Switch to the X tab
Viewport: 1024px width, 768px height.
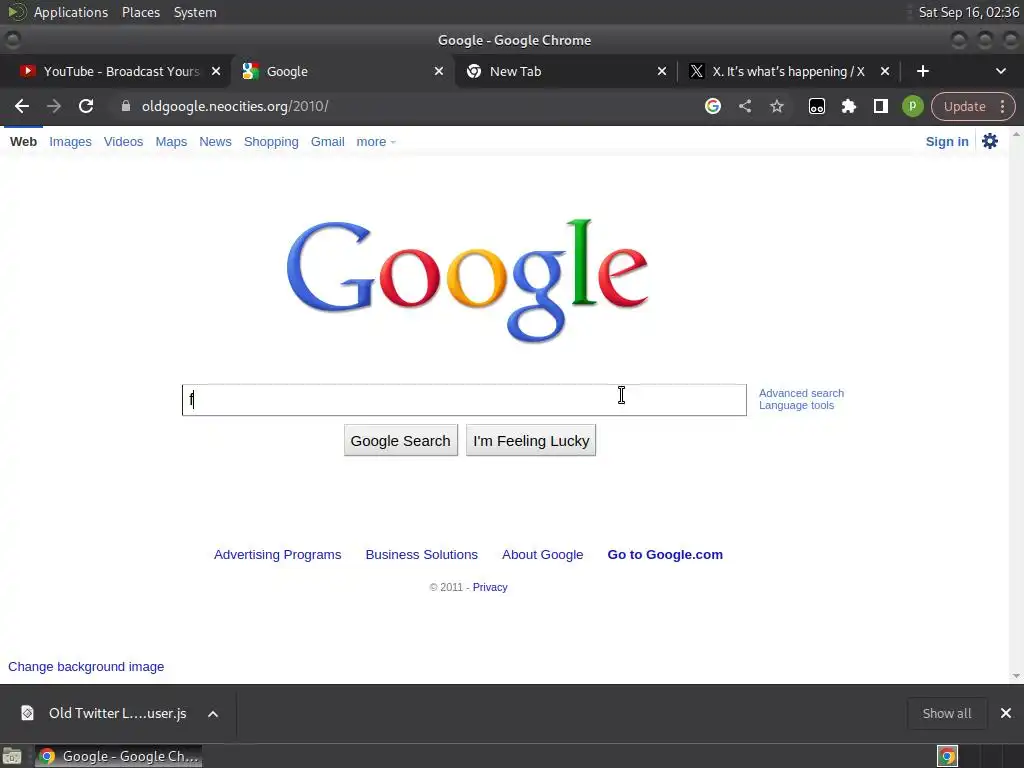pyautogui.click(x=788, y=71)
